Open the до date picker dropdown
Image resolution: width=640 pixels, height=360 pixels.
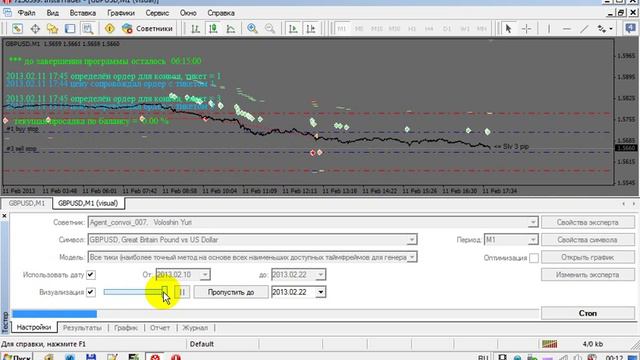click(x=321, y=275)
